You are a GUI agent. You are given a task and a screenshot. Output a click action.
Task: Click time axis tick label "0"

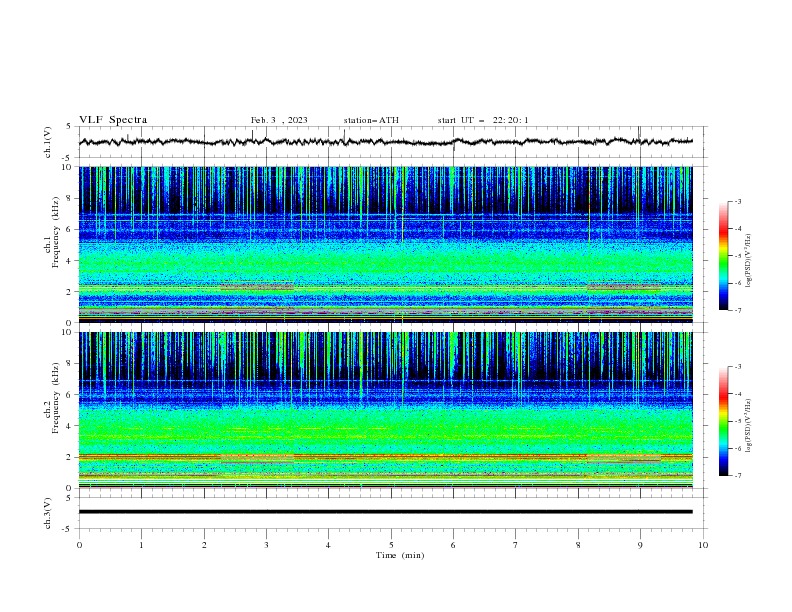coord(79,545)
